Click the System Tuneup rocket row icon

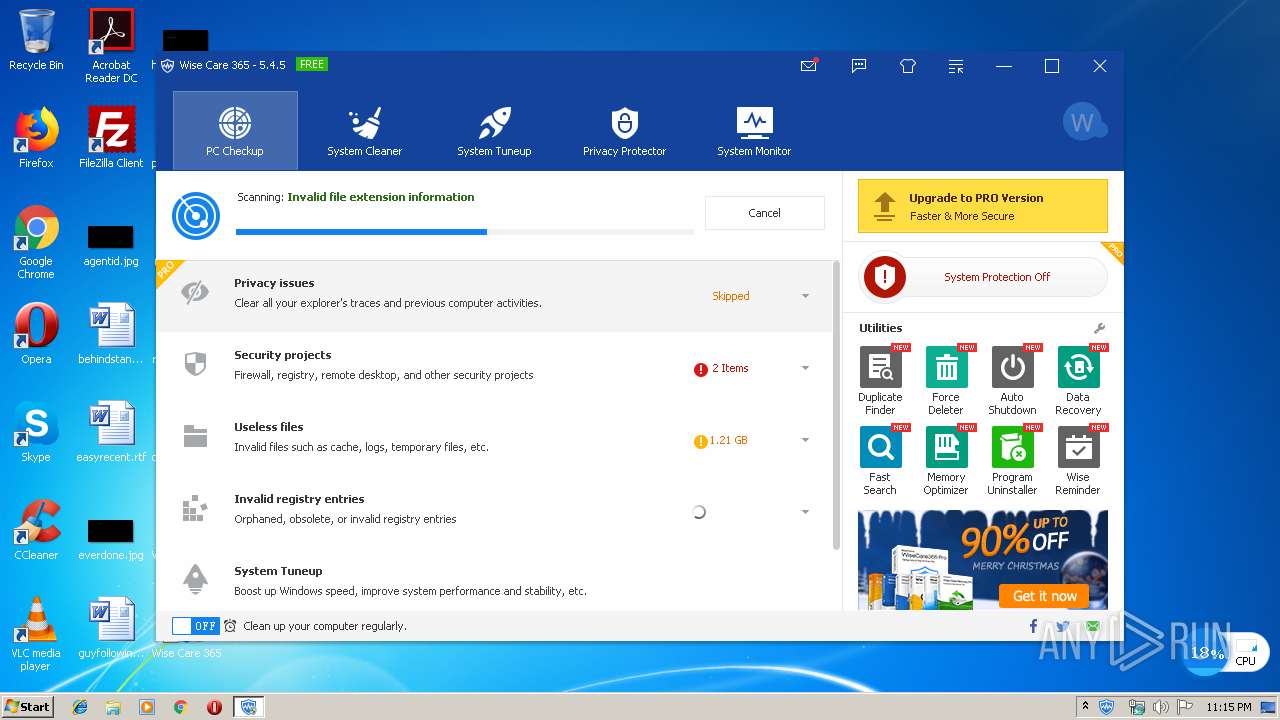195,579
